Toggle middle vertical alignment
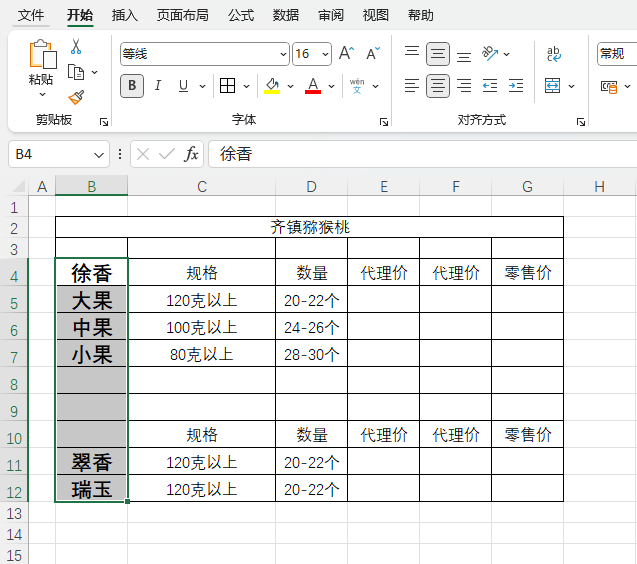The height and width of the screenshot is (564, 637). (438, 54)
